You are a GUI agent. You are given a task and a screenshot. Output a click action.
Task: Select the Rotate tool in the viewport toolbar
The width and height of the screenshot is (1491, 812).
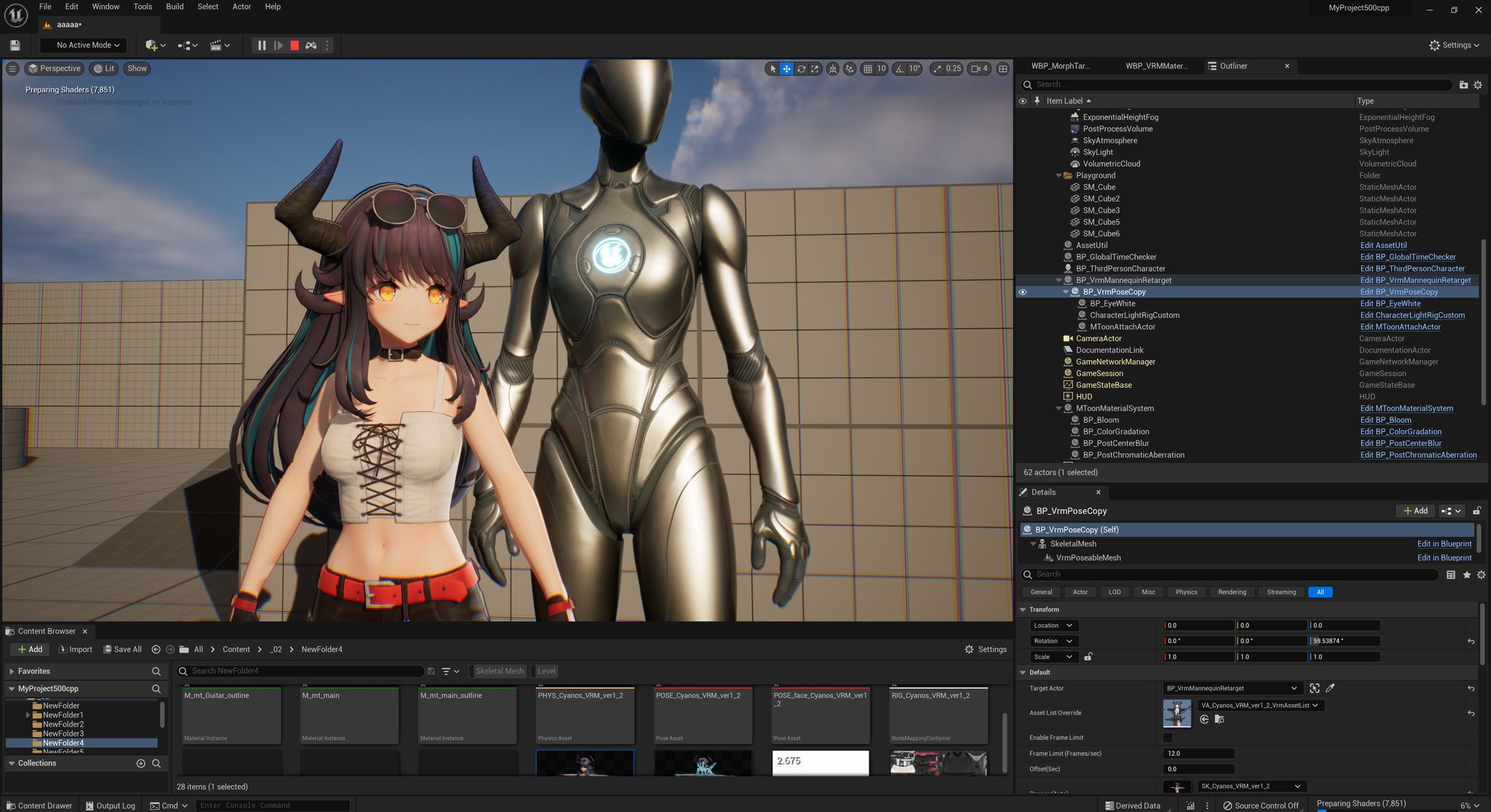click(x=802, y=68)
